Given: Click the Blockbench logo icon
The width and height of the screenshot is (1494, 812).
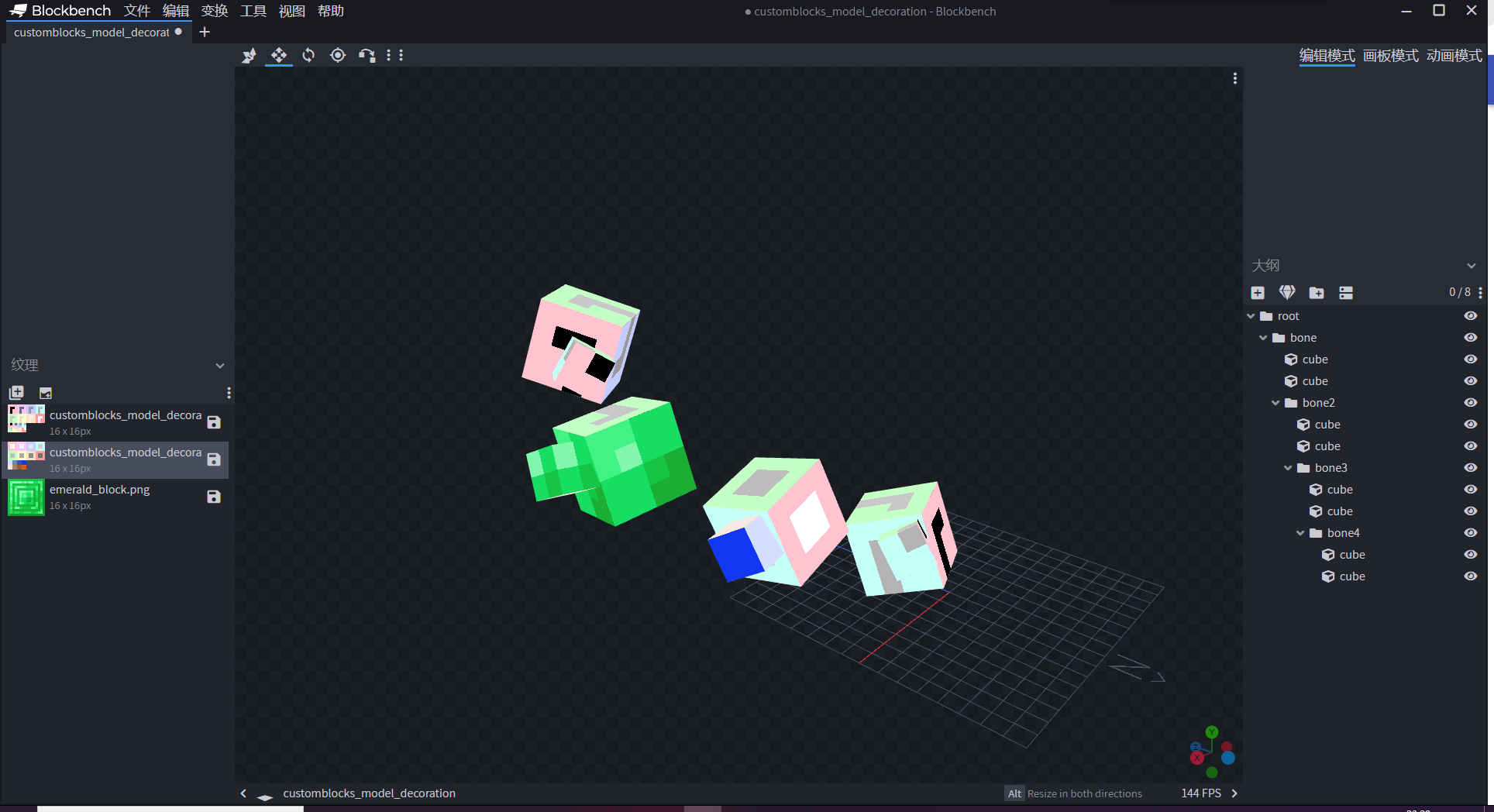Looking at the screenshot, I should 18,11.
